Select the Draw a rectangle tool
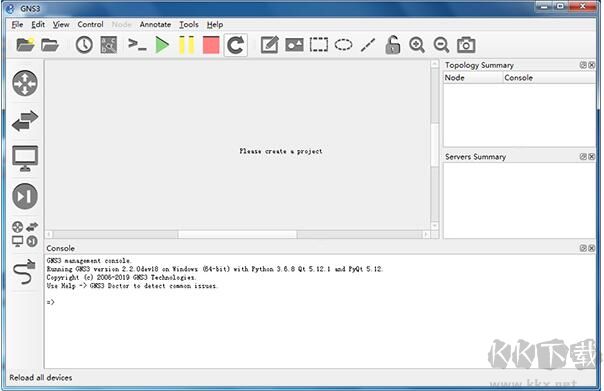The image size is (604, 391). [x=319, y=45]
